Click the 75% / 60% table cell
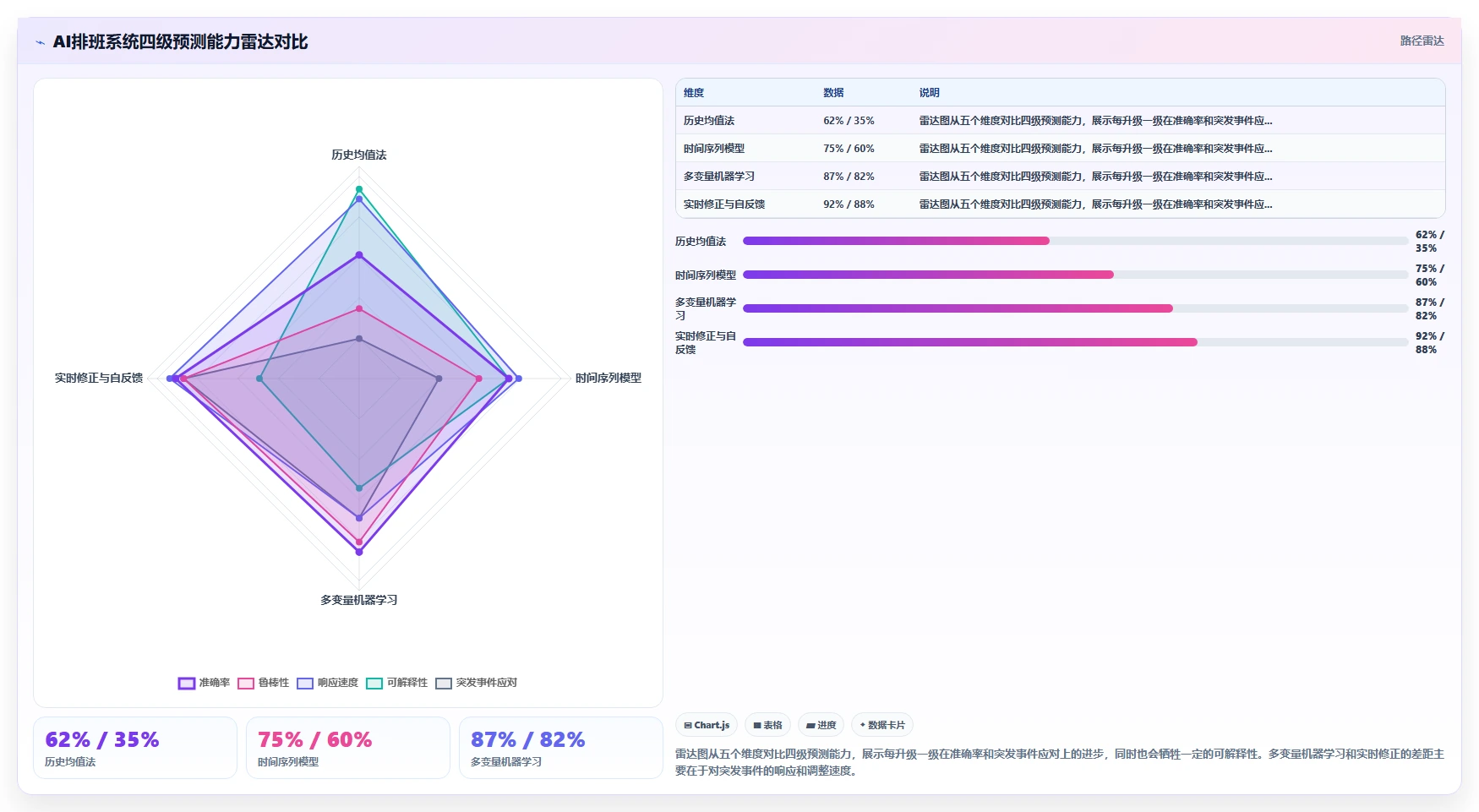The height and width of the screenshot is (812, 1479). (x=849, y=149)
